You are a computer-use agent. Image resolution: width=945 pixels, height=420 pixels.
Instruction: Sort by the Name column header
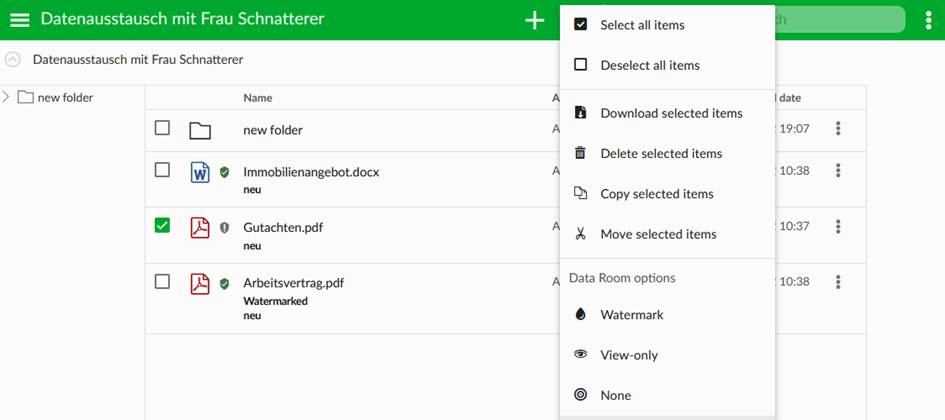pyautogui.click(x=258, y=98)
